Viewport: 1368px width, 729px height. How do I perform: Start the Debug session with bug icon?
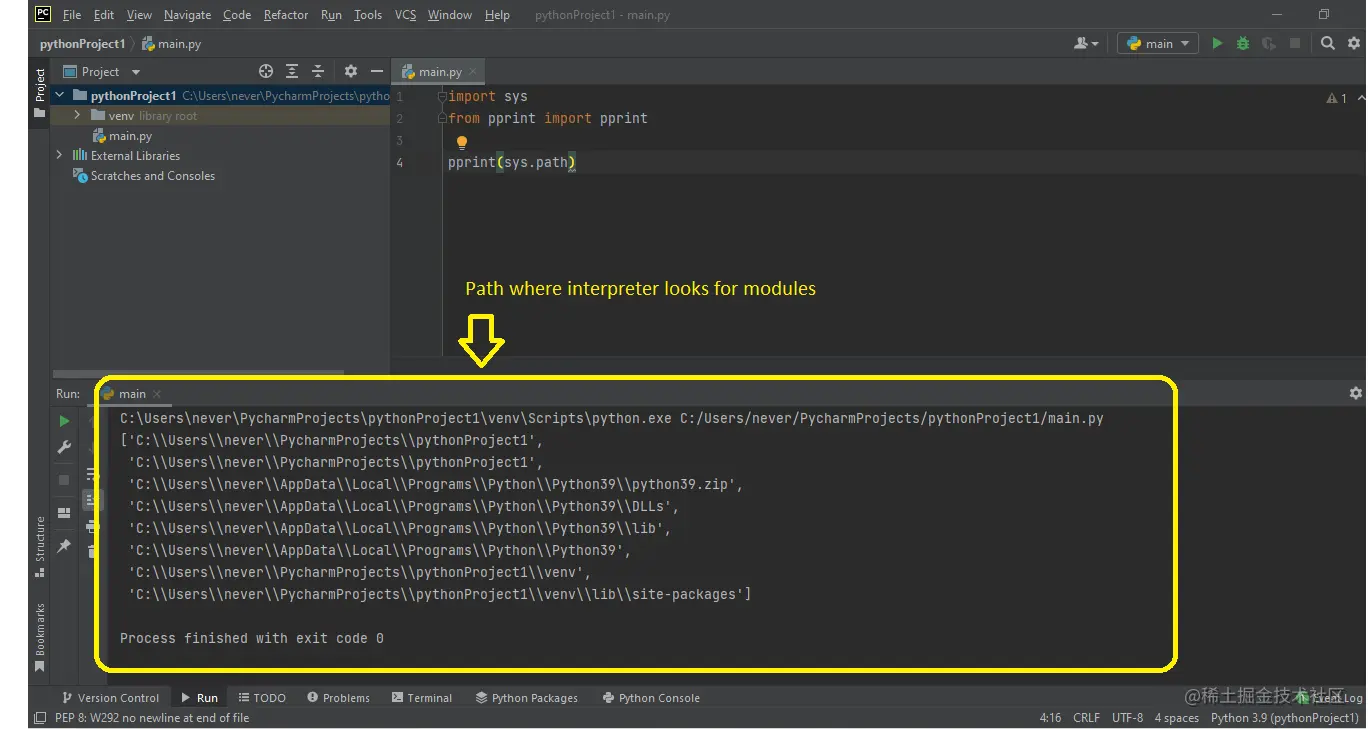point(1243,43)
